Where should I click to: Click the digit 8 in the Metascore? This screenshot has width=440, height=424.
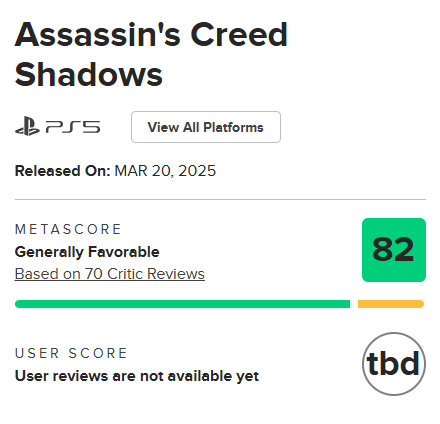click(x=383, y=249)
